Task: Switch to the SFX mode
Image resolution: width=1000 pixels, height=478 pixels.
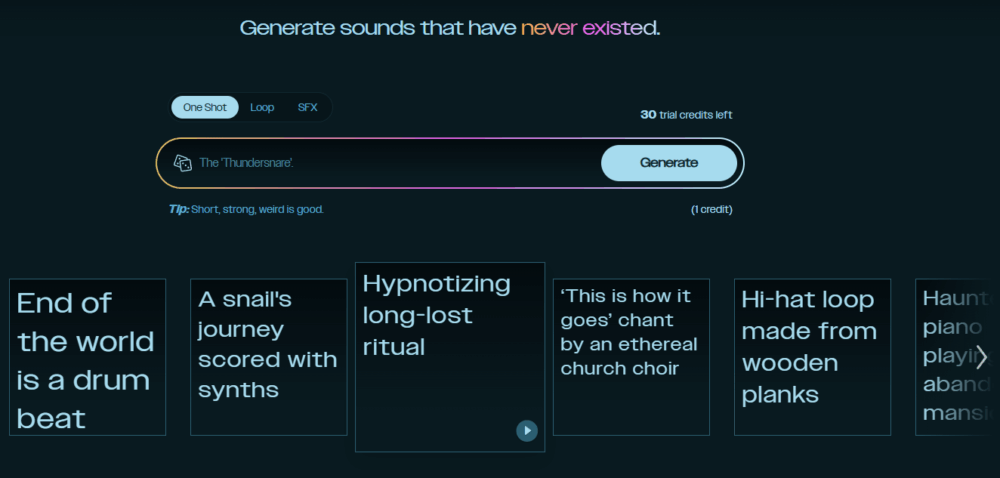Action: [307, 107]
